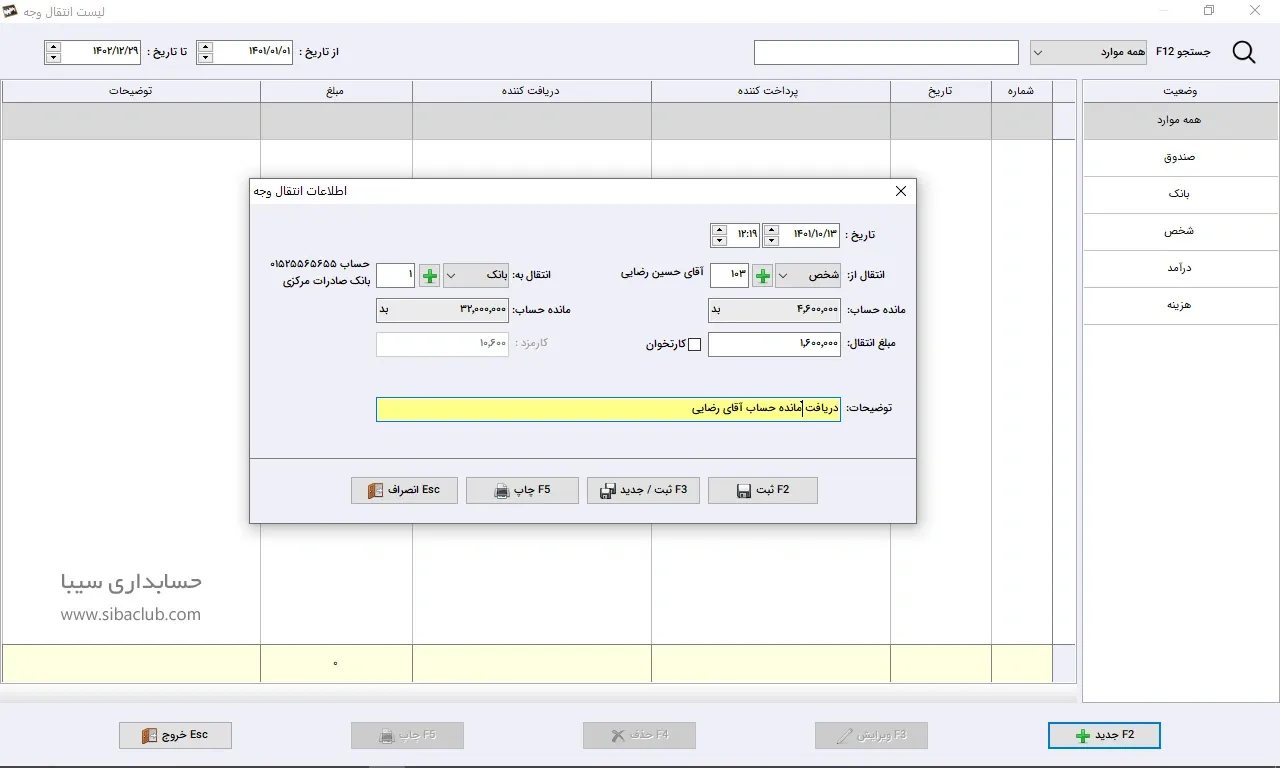The image size is (1280, 768).
Task: Enable the کارتخوان checkbox
Action: click(694, 345)
